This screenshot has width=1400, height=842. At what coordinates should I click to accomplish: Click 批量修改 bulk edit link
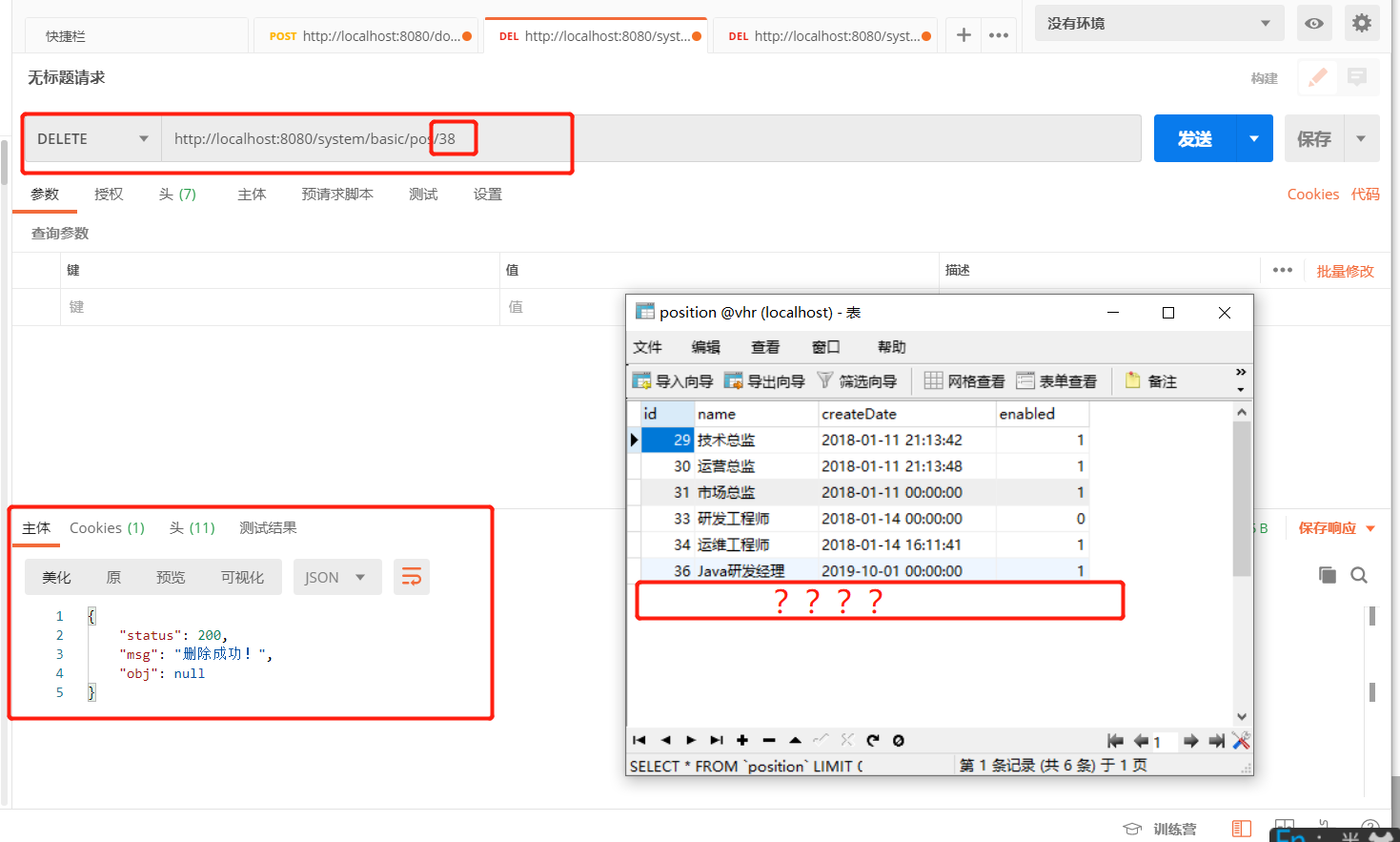1345,271
